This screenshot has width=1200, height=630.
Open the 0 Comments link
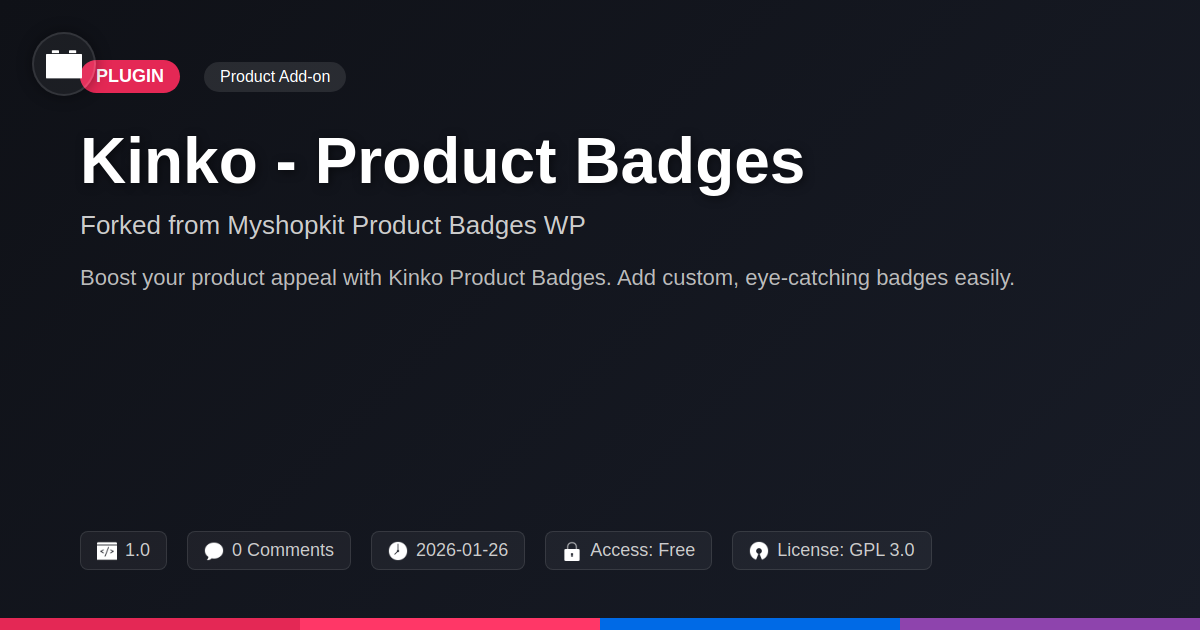click(283, 550)
